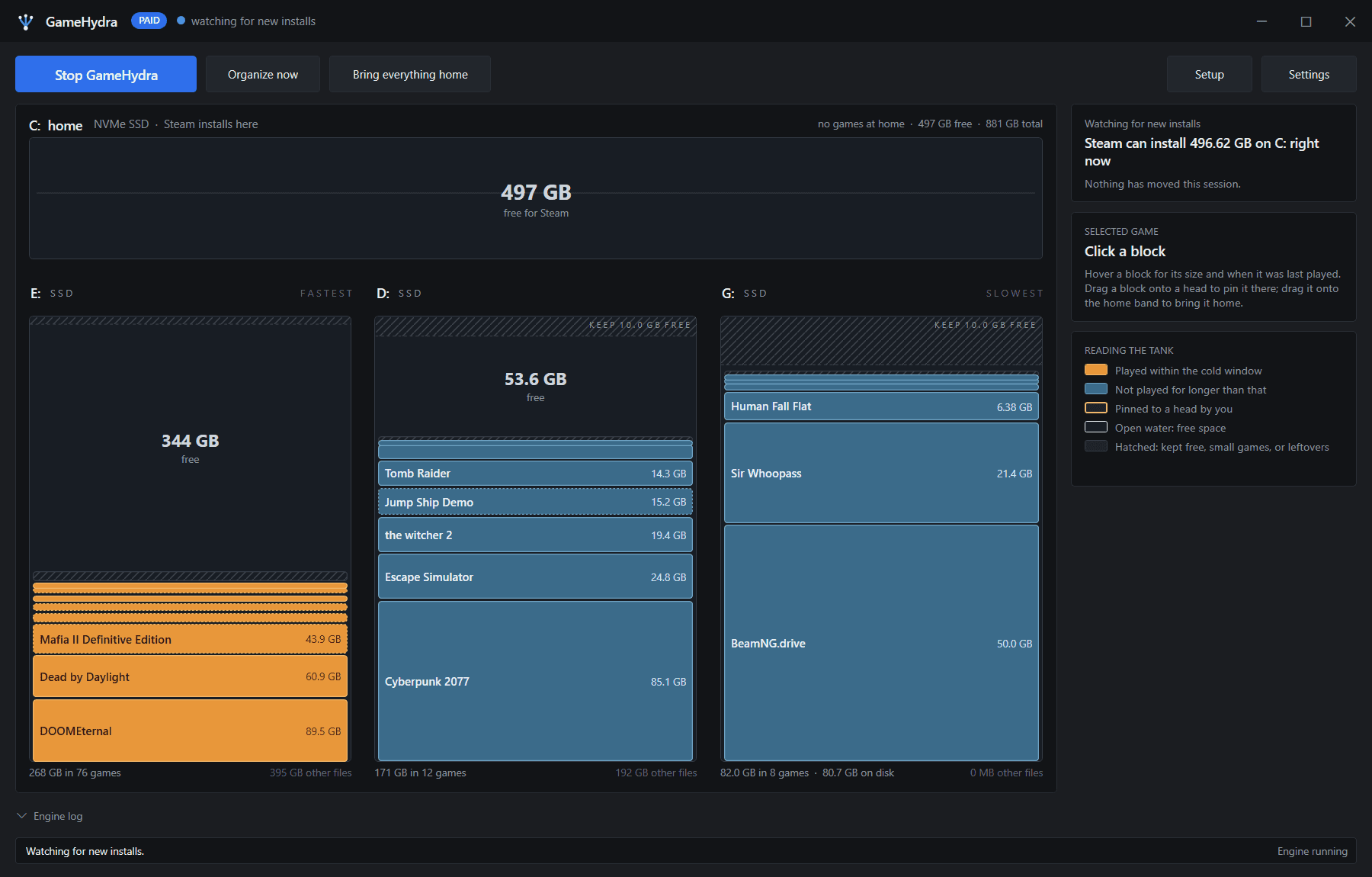This screenshot has width=1372, height=877.
Task: Select the Sir Whoopass block
Action: 881,473
